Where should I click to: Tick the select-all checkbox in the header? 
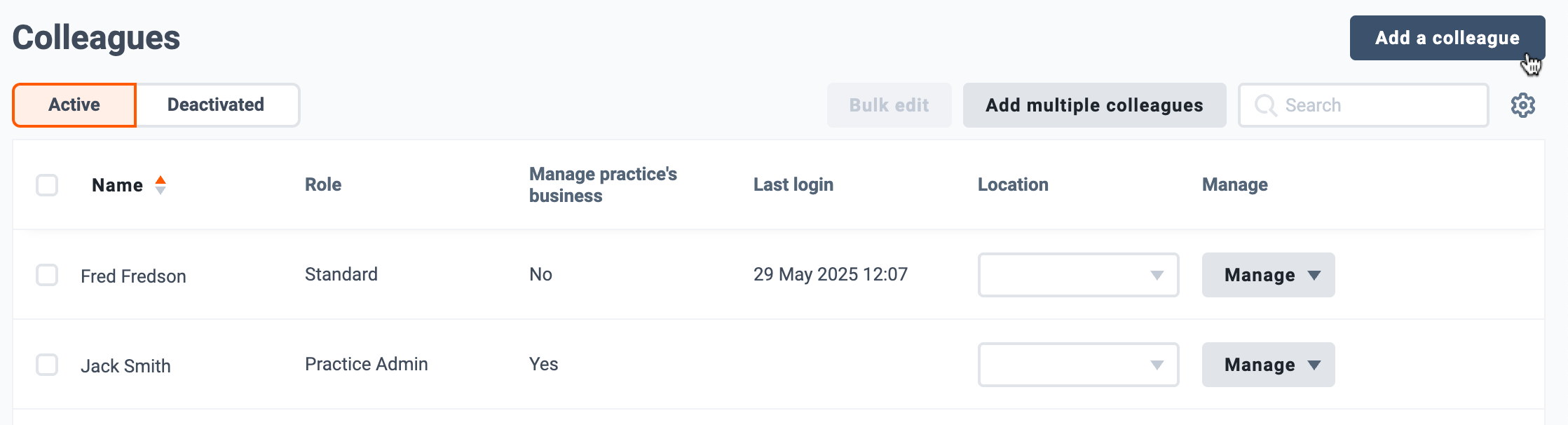pos(47,185)
